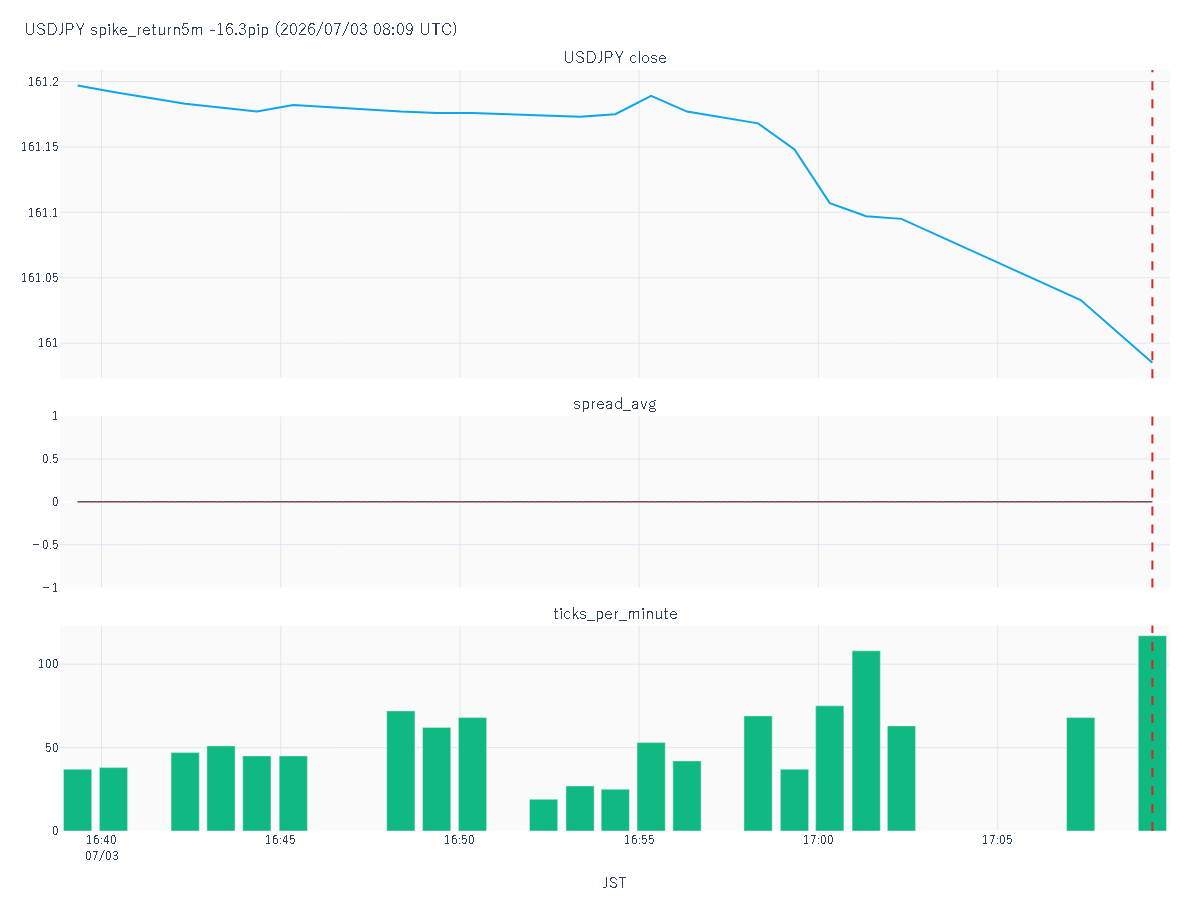Click the tallest tick bar at the red dashed line
Viewport: 1200px width, 900px height.
pyautogui.click(x=1152, y=733)
